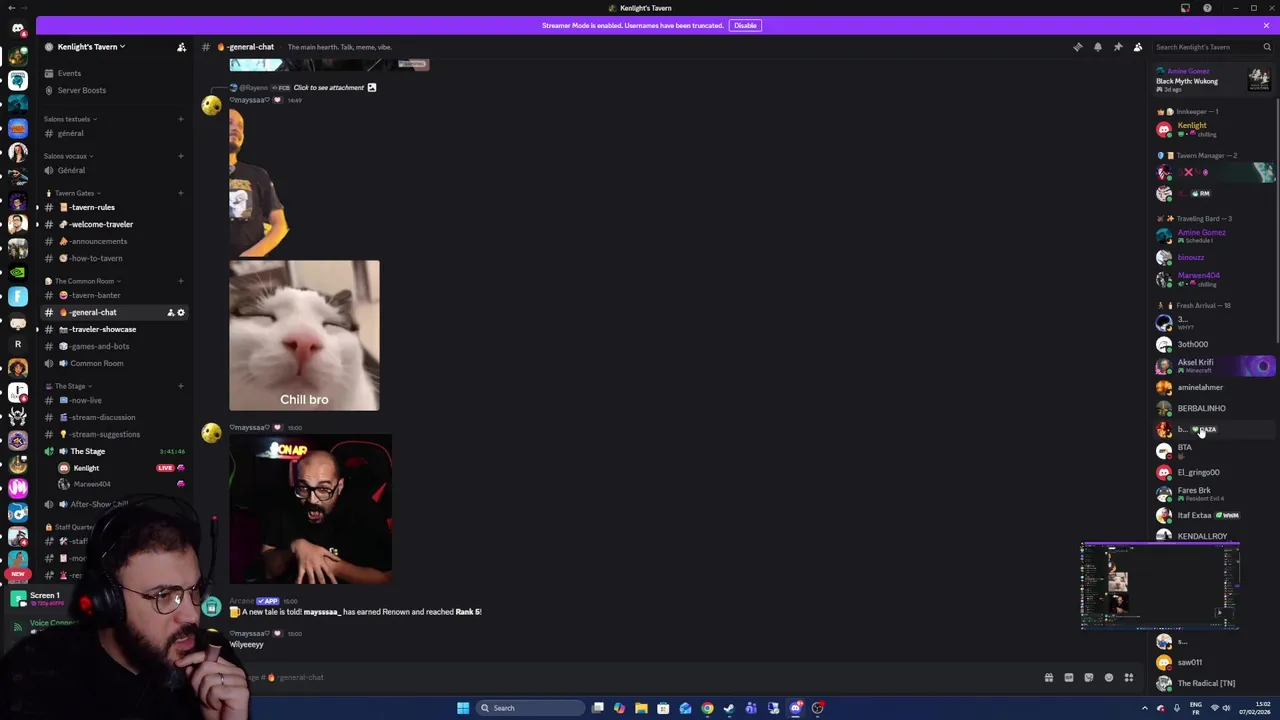Open Direct Messages home icon
Viewport: 1280px width, 720px height.
[x=17, y=29]
